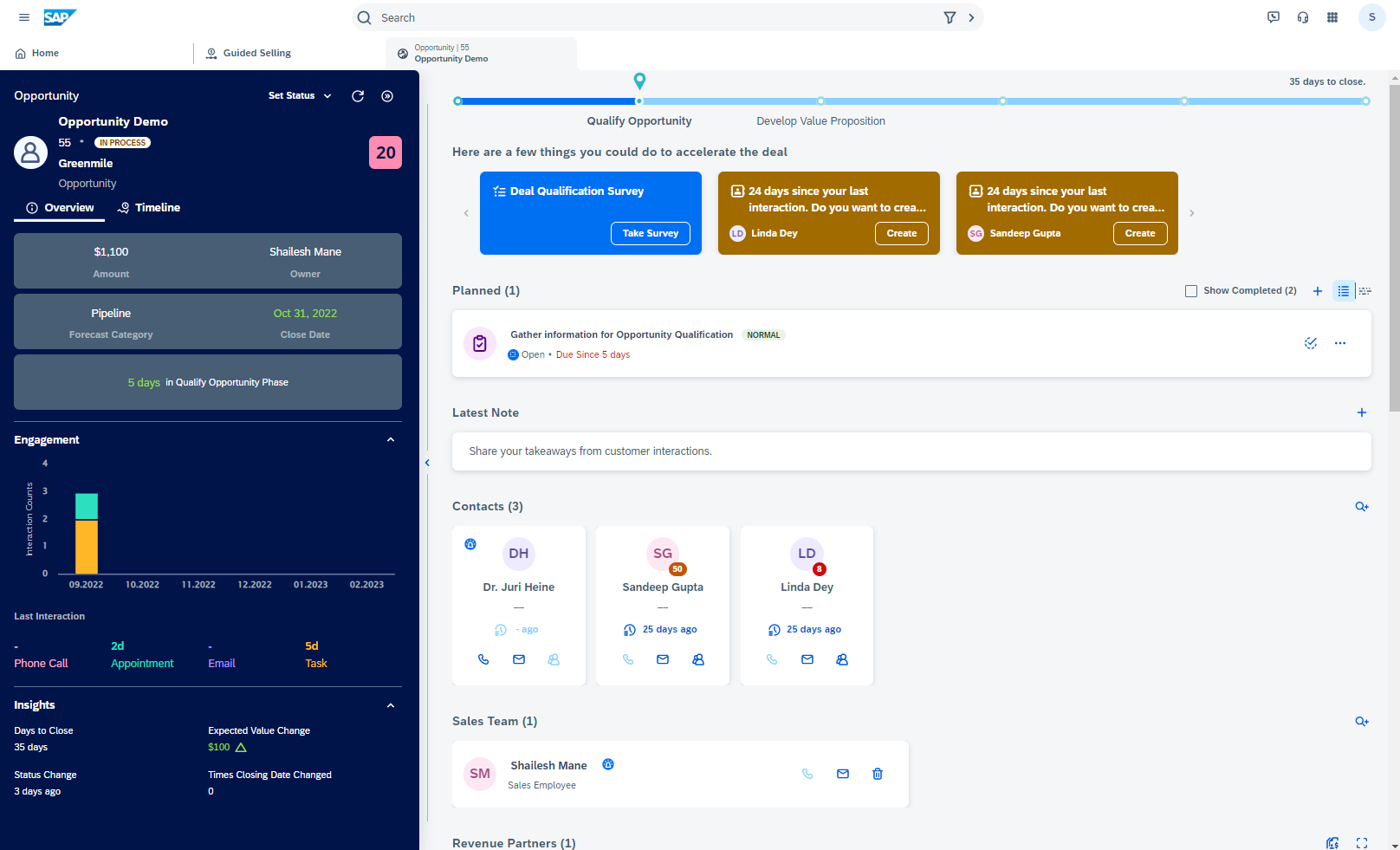Click first phase point on progress bar

point(458,101)
